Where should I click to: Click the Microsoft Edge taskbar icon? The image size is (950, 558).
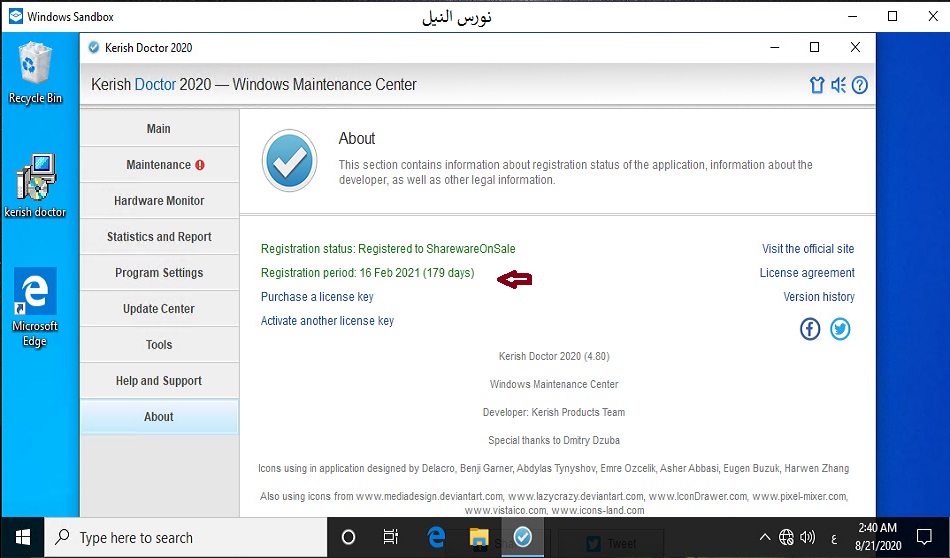tap(436, 538)
